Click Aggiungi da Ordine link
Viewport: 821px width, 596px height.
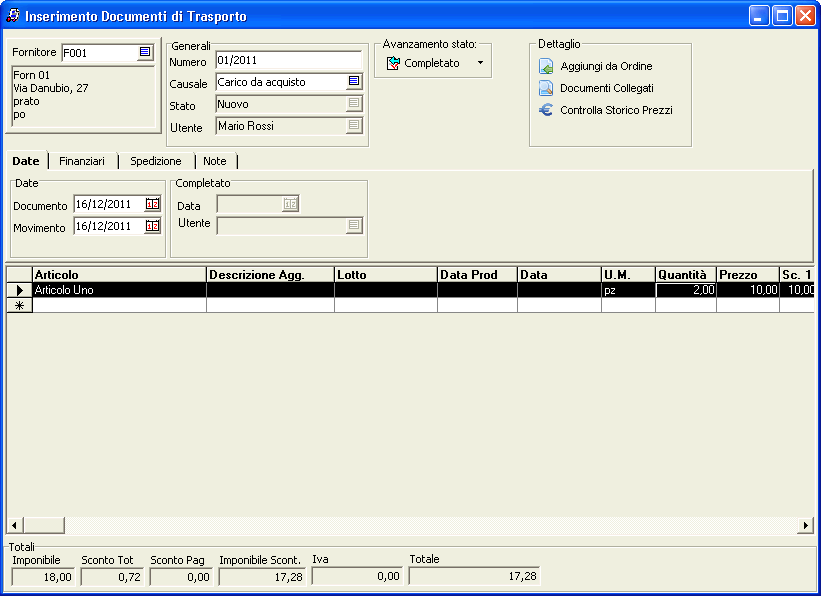(x=606, y=67)
